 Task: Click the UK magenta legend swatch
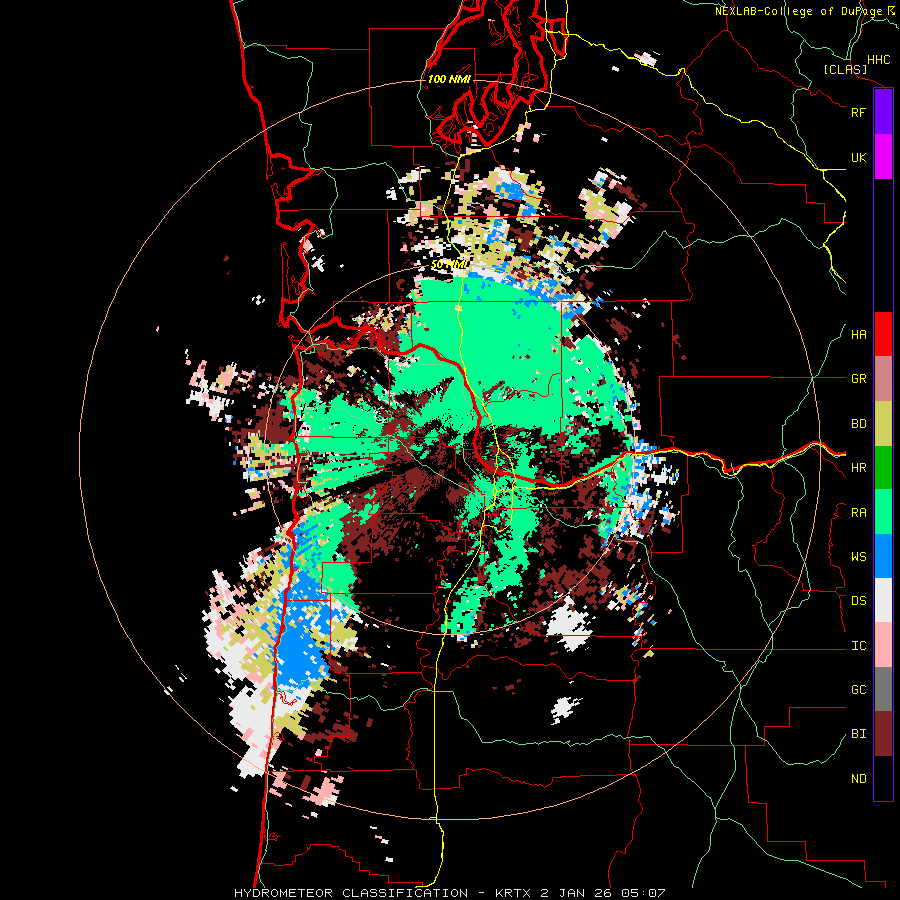point(883,157)
